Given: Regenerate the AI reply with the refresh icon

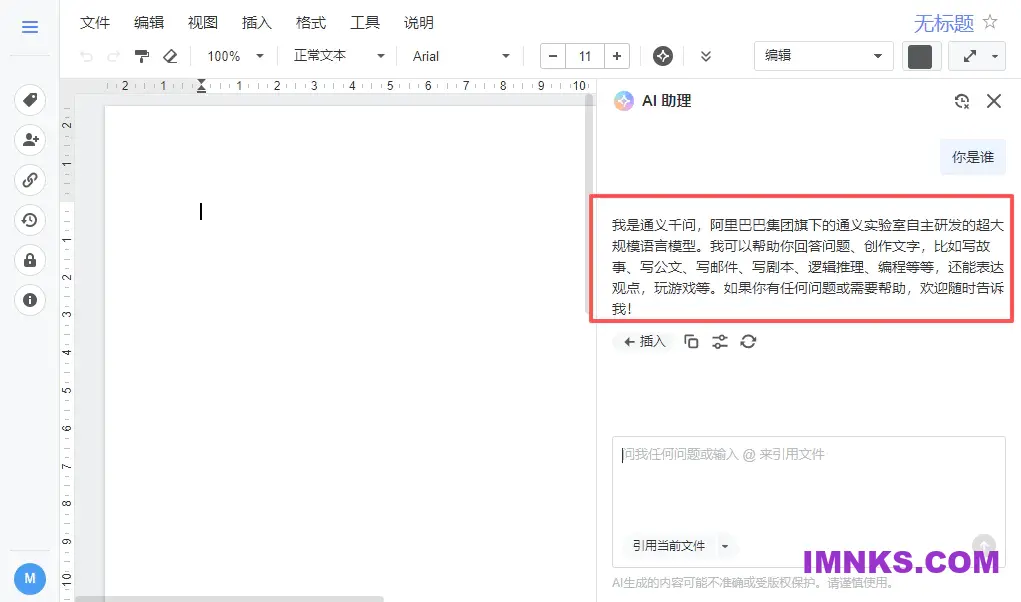Looking at the screenshot, I should (x=748, y=341).
